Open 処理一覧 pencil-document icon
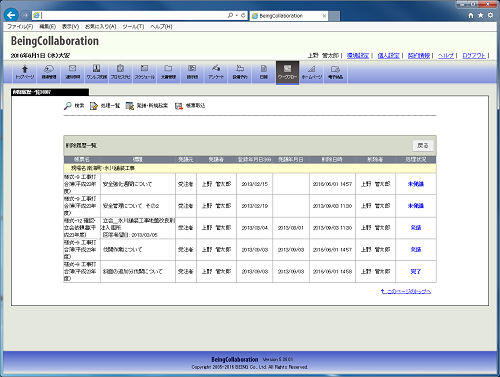The image size is (500, 377). (x=94, y=106)
